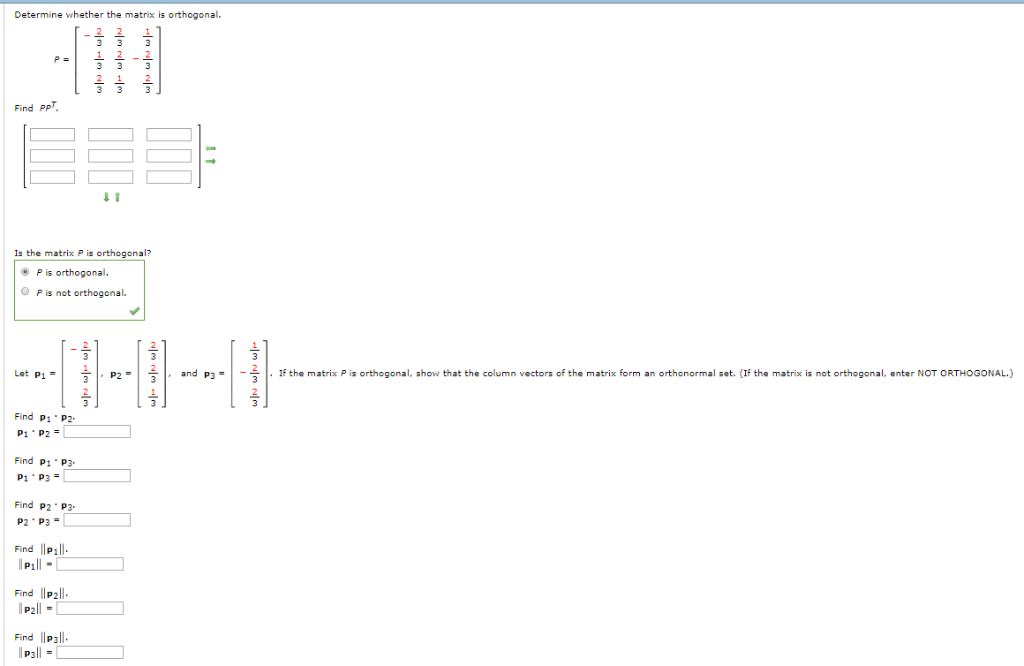Screen dimensions: 1024x666
Task: Click the p1 · p3 answer field
Action: point(97,475)
